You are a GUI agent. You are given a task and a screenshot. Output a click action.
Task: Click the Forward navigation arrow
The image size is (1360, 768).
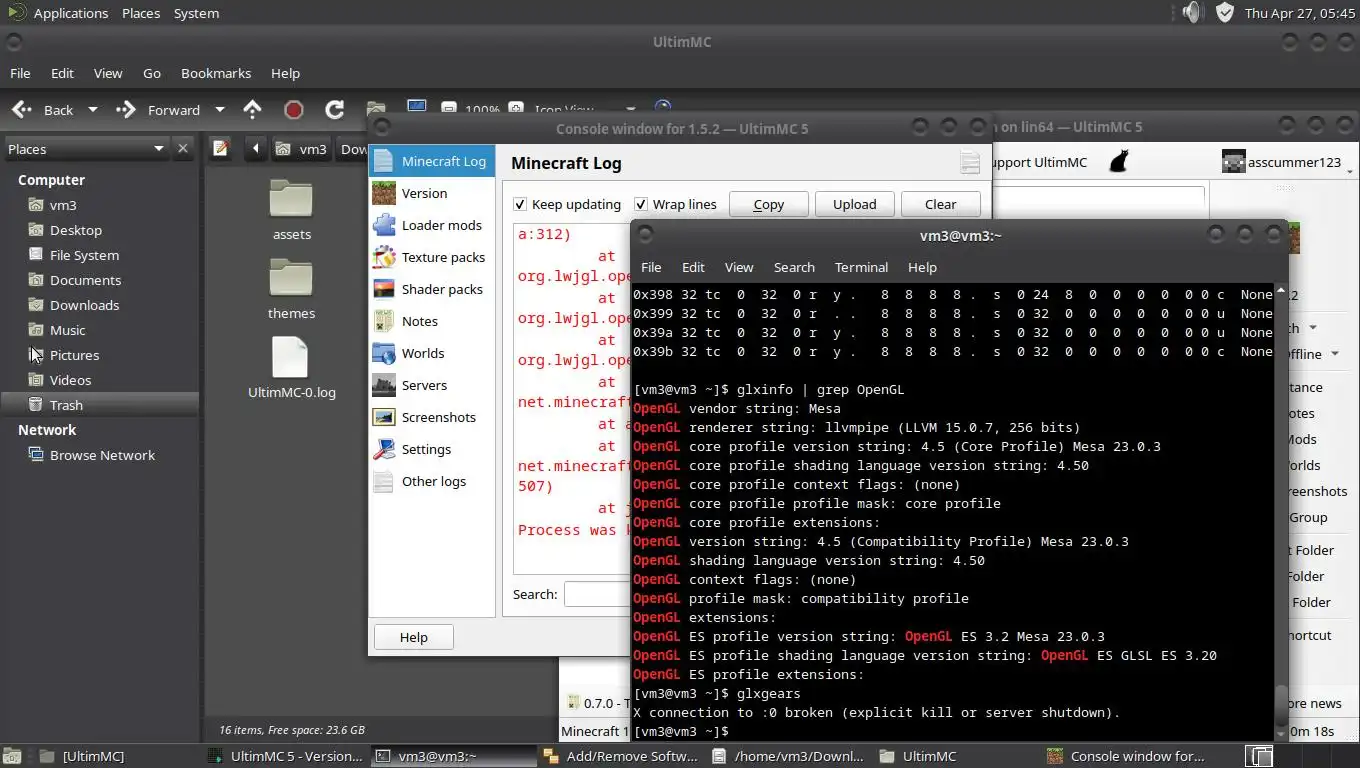158,110
